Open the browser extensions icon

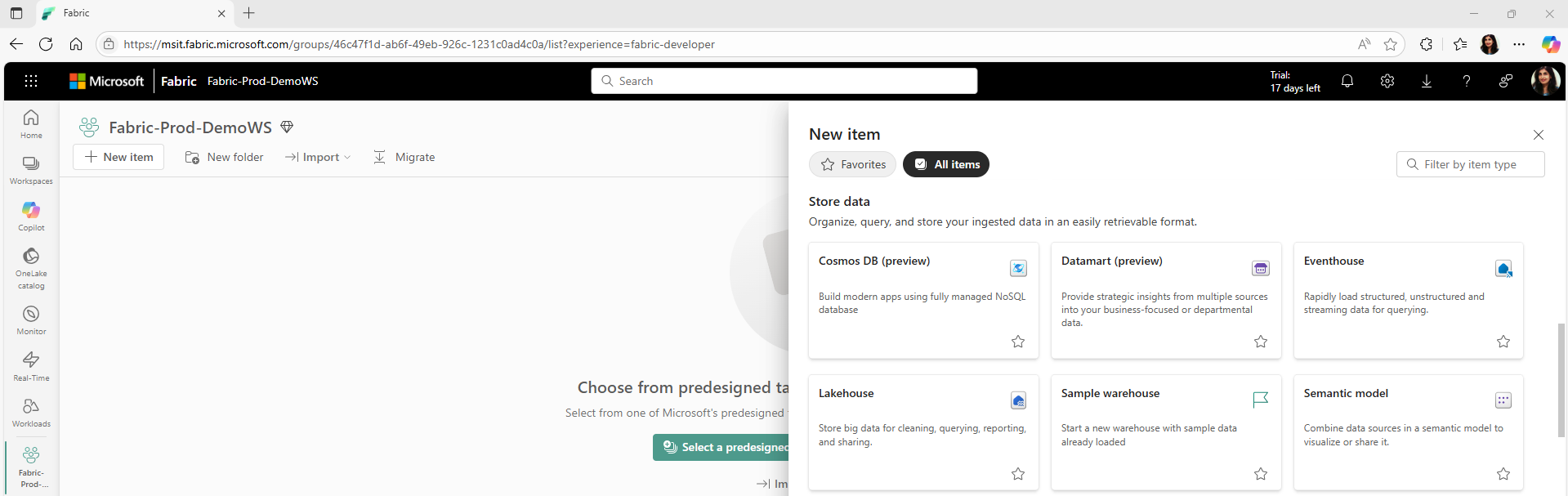[x=1426, y=44]
